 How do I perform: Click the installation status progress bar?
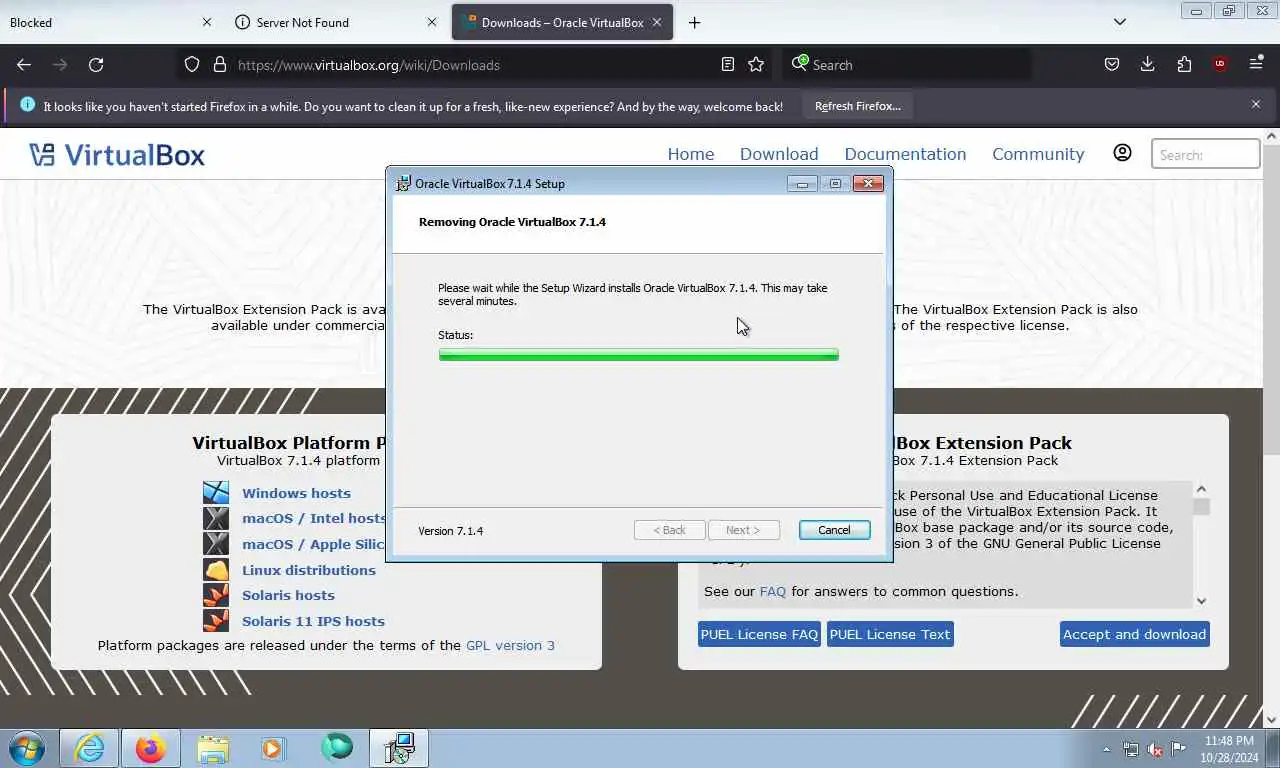[x=638, y=354]
